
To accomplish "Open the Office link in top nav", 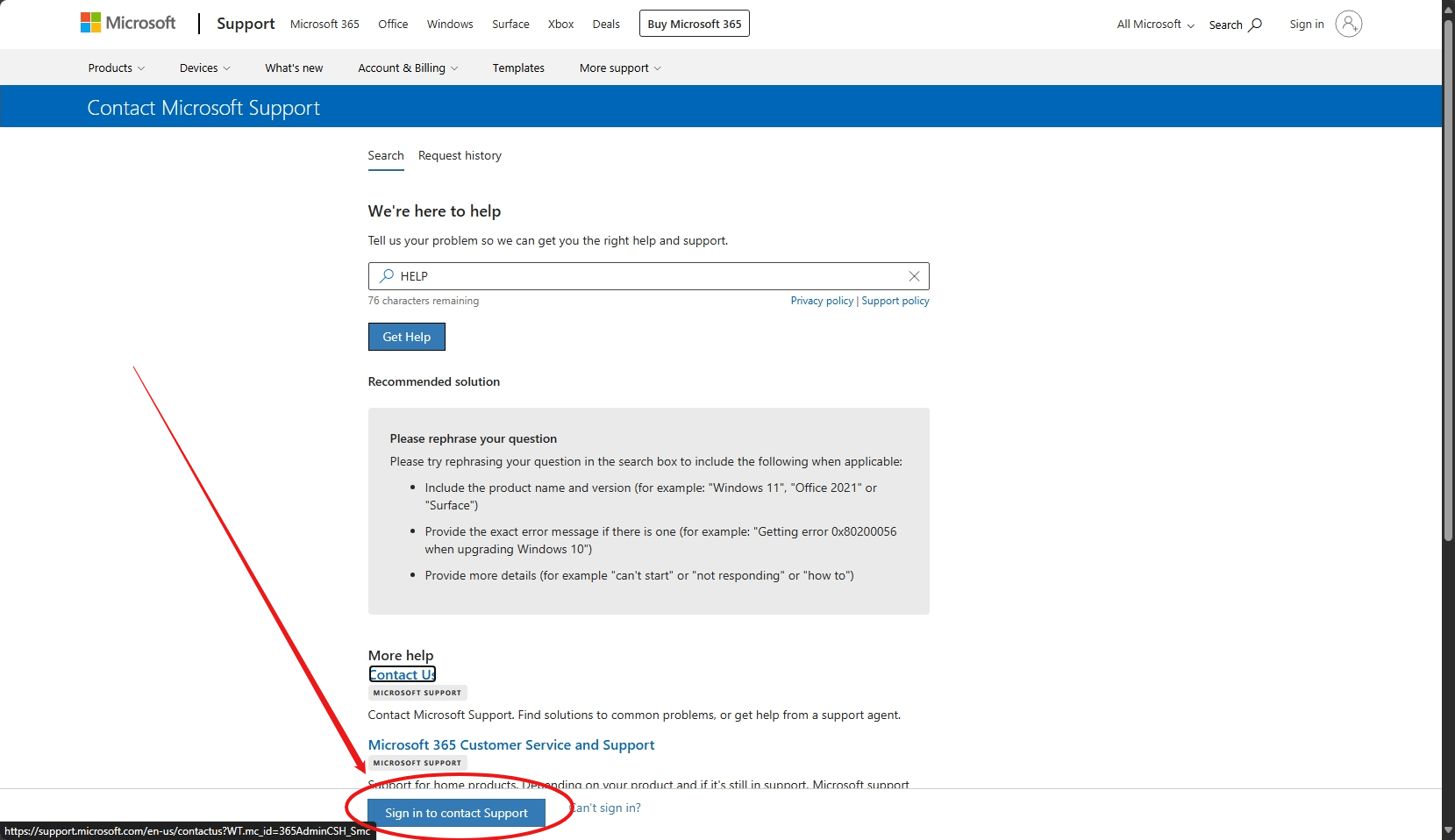I will point(393,24).
